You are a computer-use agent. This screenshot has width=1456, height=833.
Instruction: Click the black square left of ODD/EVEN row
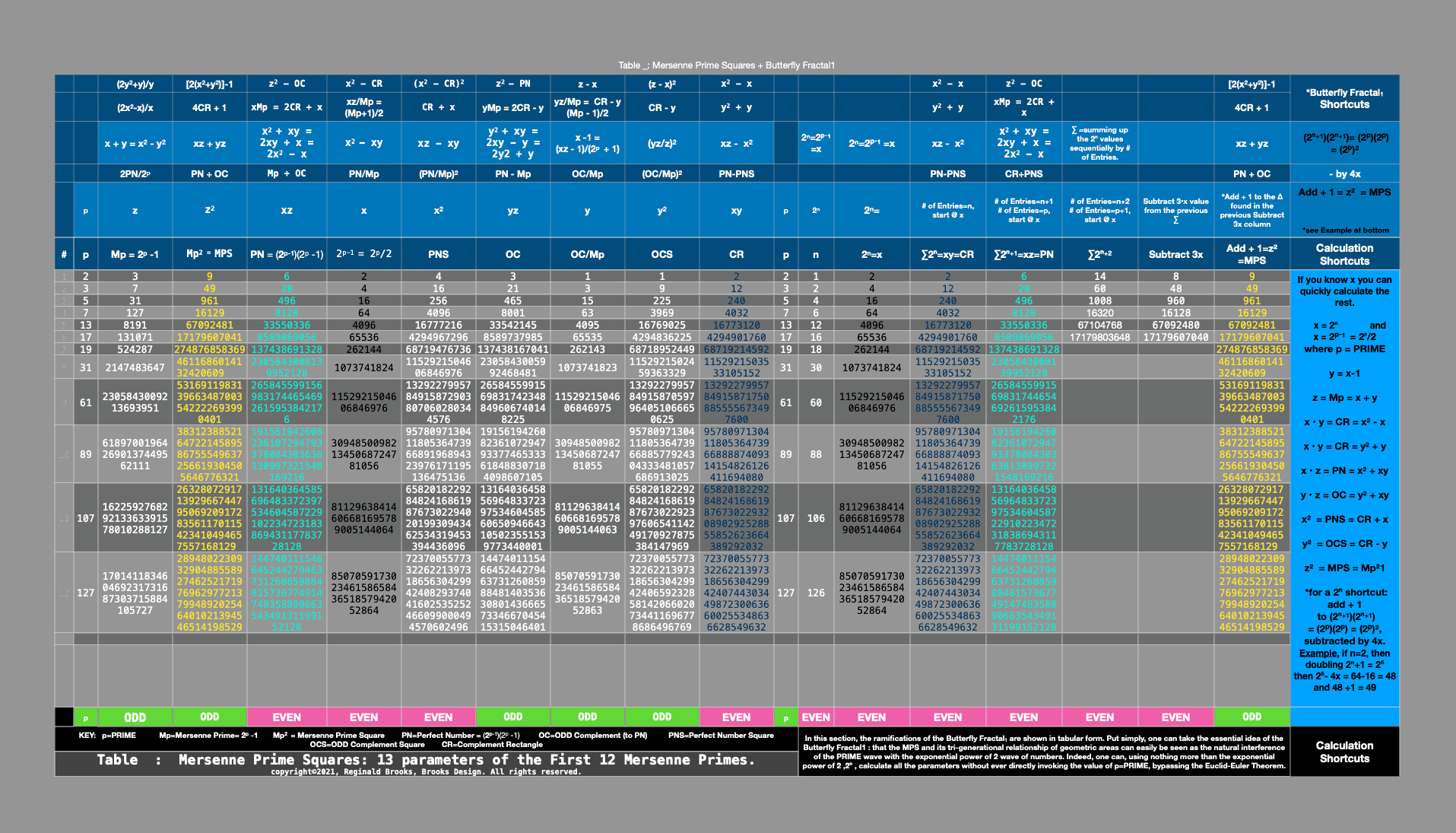(64, 717)
